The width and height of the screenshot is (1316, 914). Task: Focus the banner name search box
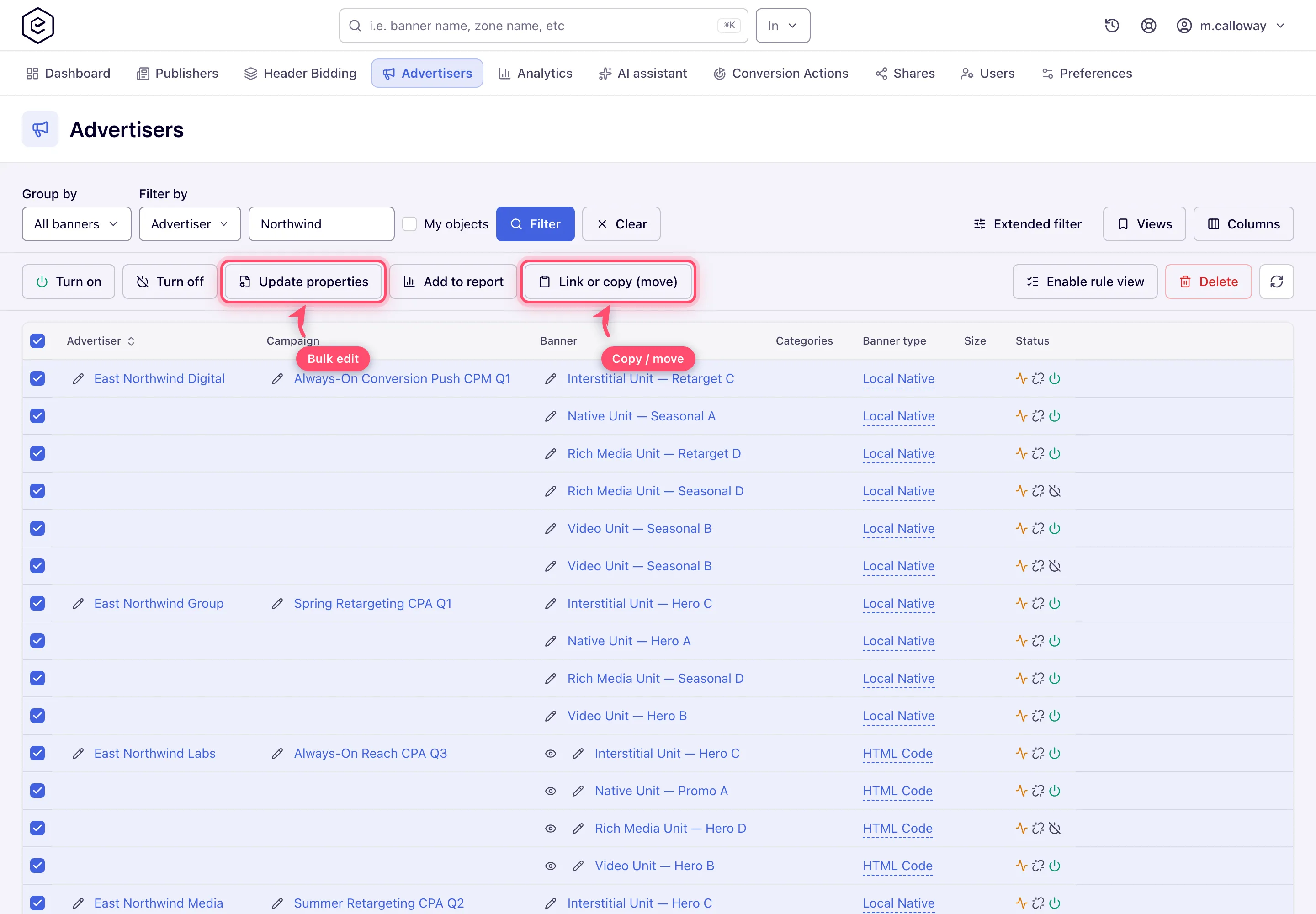click(543, 25)
